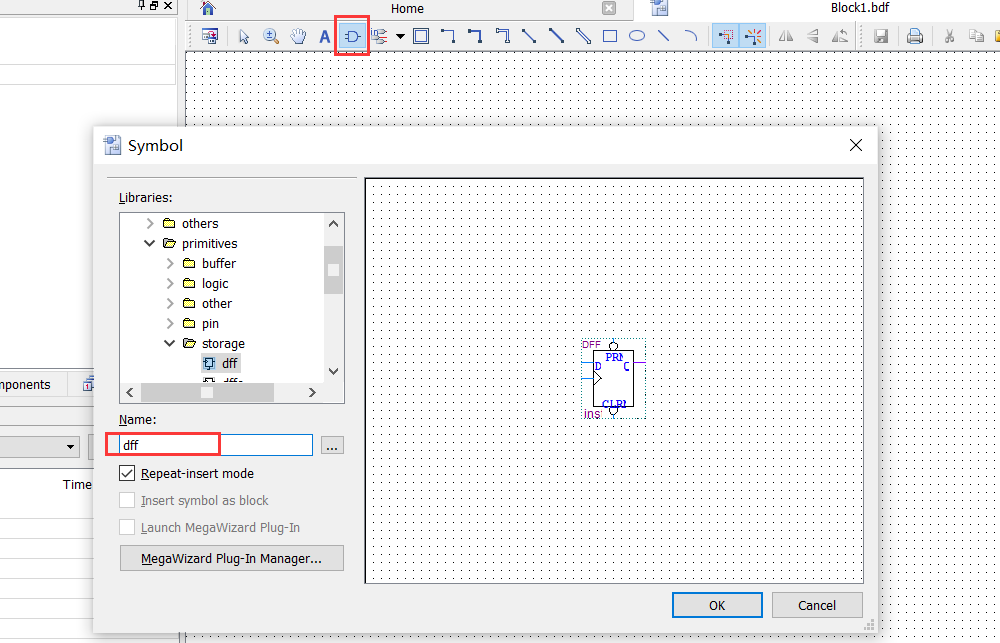Click the libraries horizontal scroll right arrow
The width and height of the screenshot is (1000, 643).
[312, 392]
